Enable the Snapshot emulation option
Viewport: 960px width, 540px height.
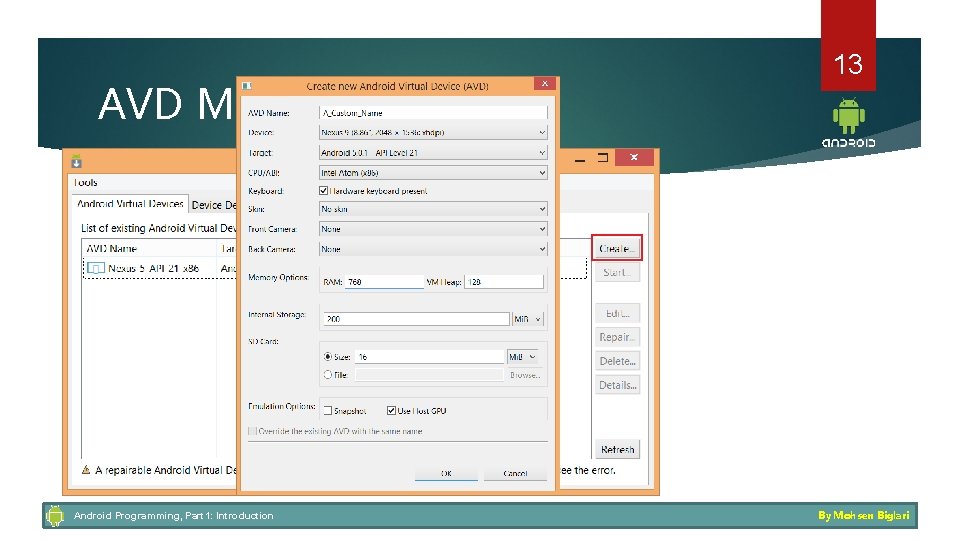pyautogui.click(x=328, y=411)
